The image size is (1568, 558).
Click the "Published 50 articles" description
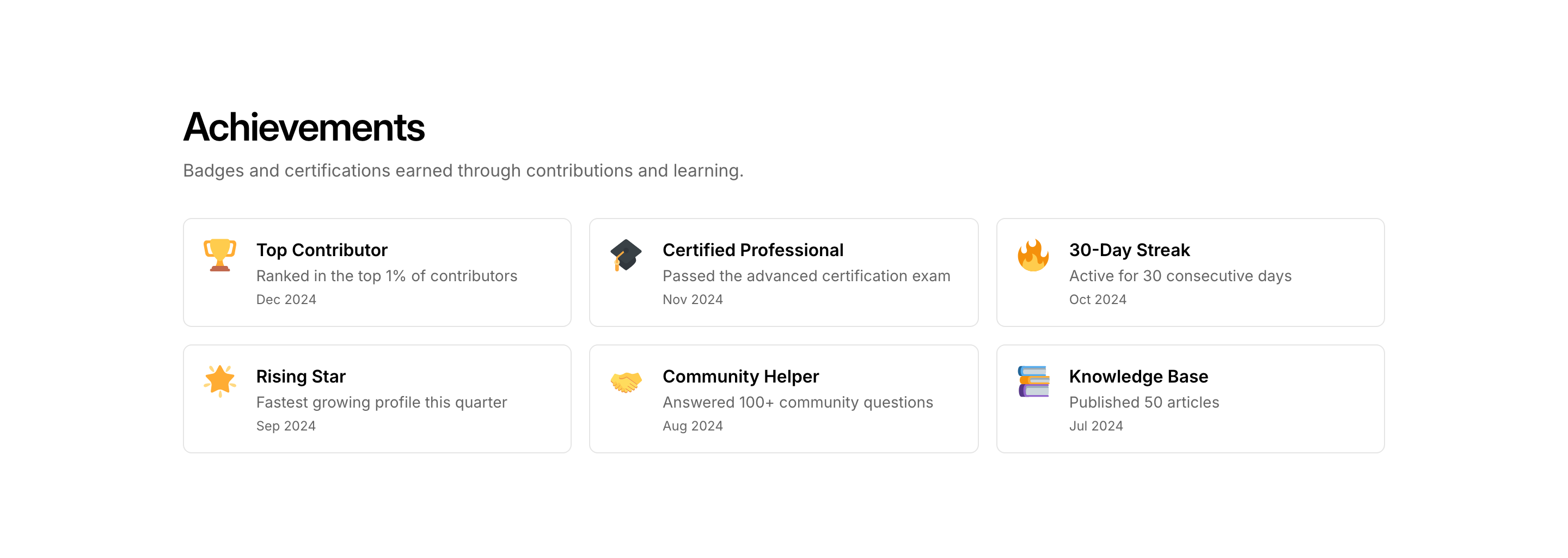[x=1144, y=402]
